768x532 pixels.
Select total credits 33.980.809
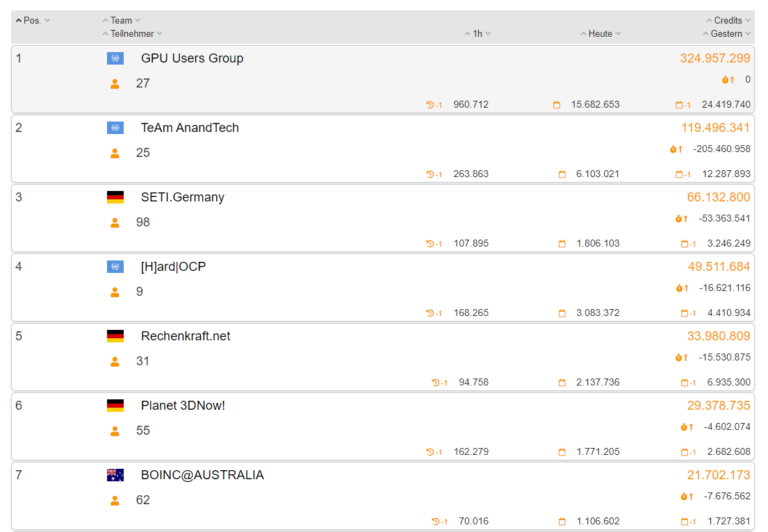719,336
